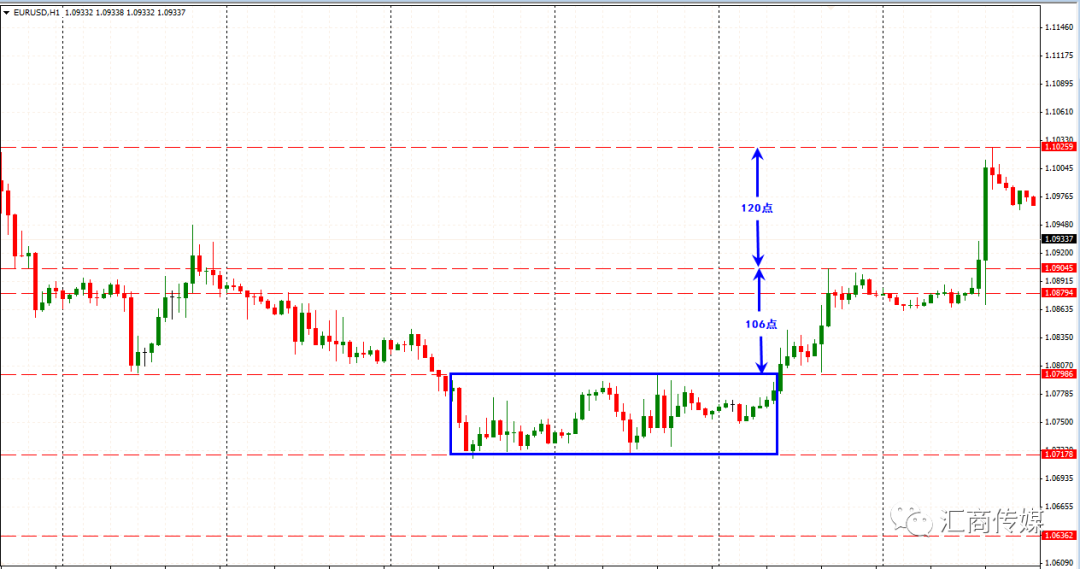Click the OHLC values 1.09332 1.09338 1.09332 1.09337
This screenshot has width=1080, height=569.
(125, 12)
